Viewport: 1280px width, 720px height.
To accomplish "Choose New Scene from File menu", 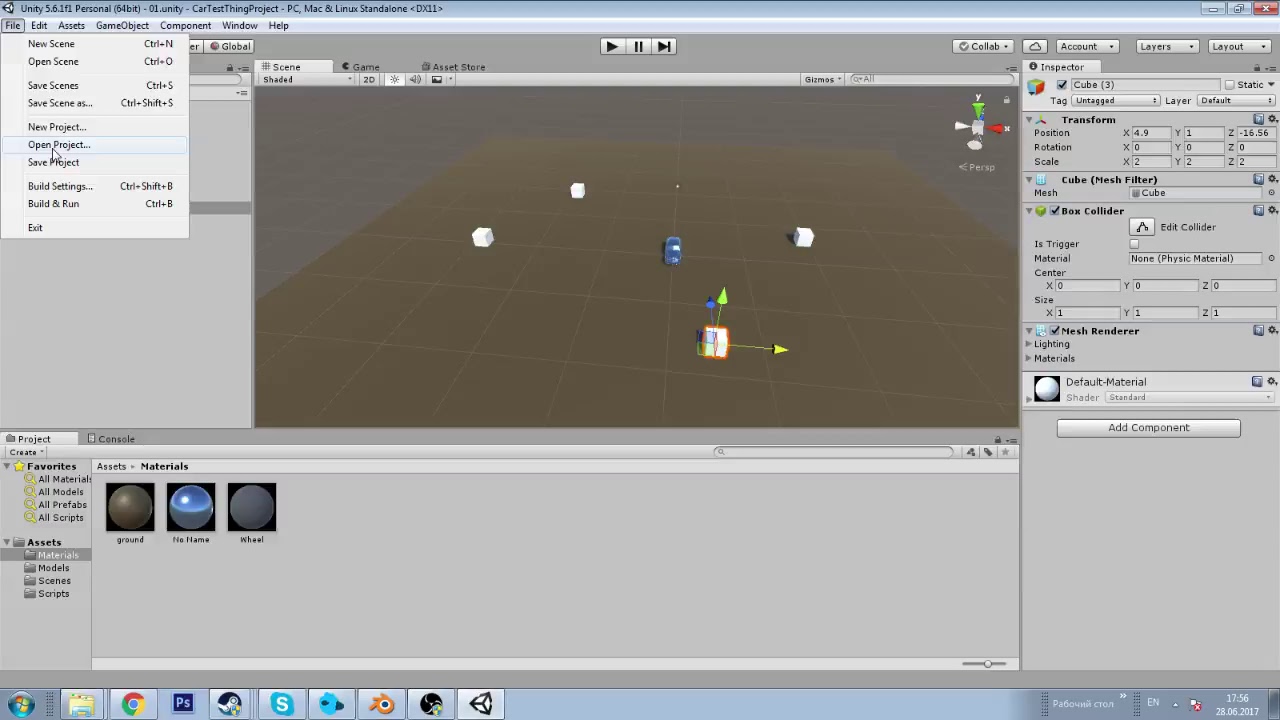I will 94,44.
